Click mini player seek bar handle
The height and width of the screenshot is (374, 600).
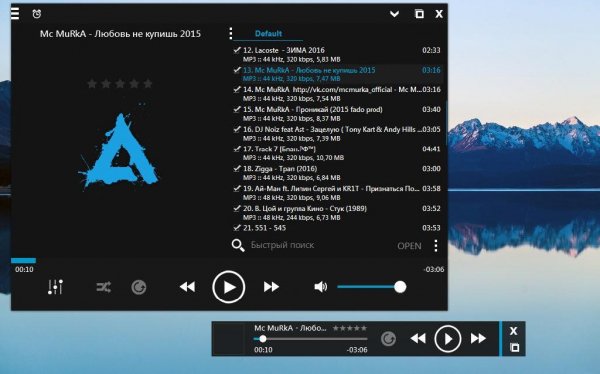263,338
